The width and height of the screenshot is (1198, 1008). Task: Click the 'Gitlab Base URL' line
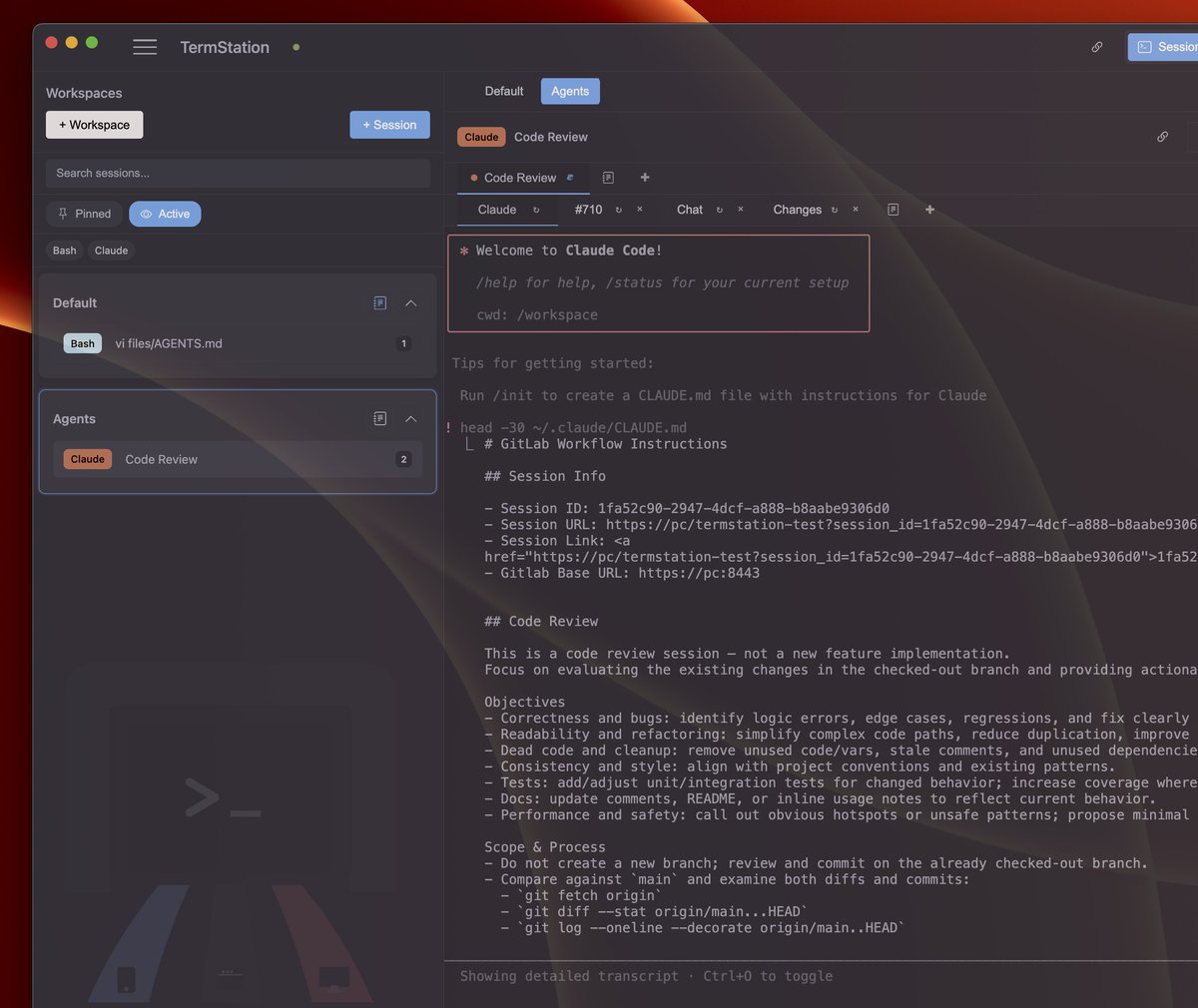coord(622,573)
